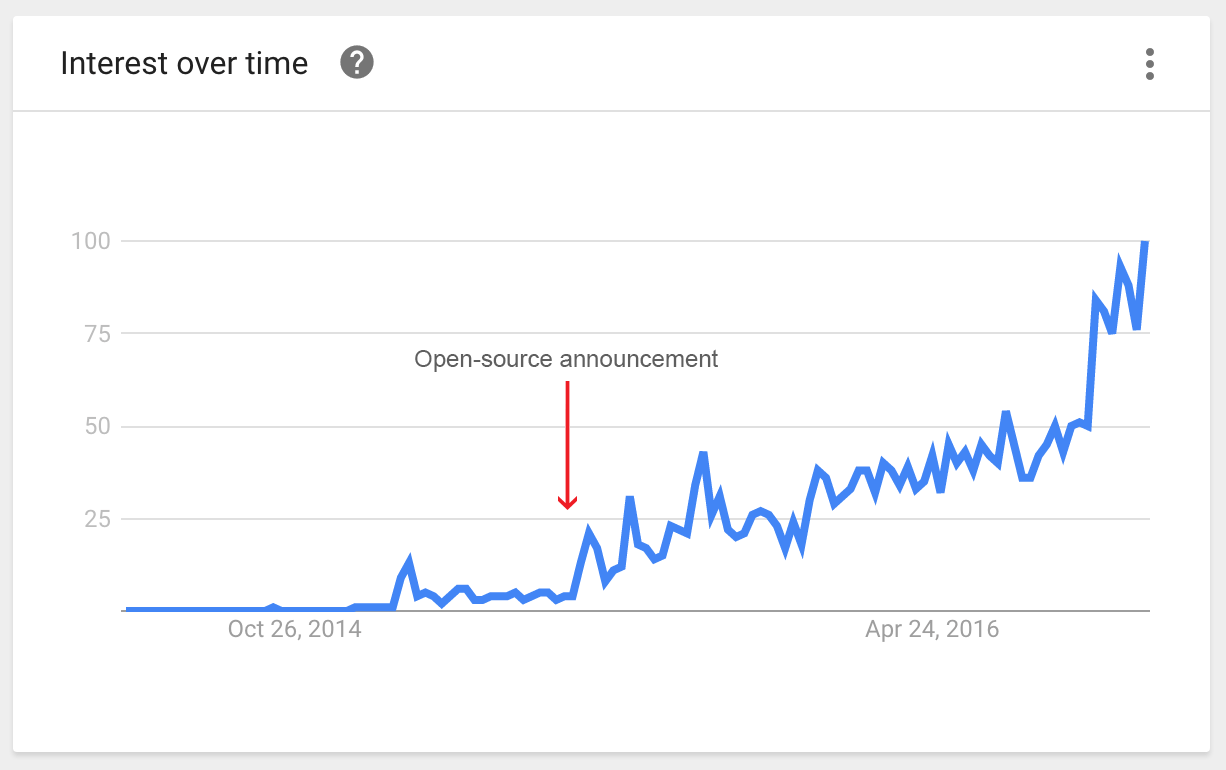Click the shaft of the red annotation arrow
1226x770 pixels.
point(567,438)
